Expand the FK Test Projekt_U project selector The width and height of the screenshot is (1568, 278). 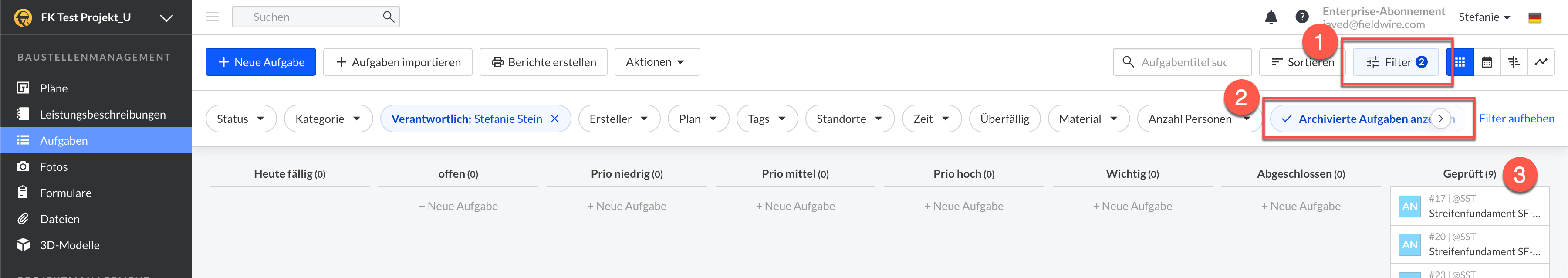(x=166, y=17)
